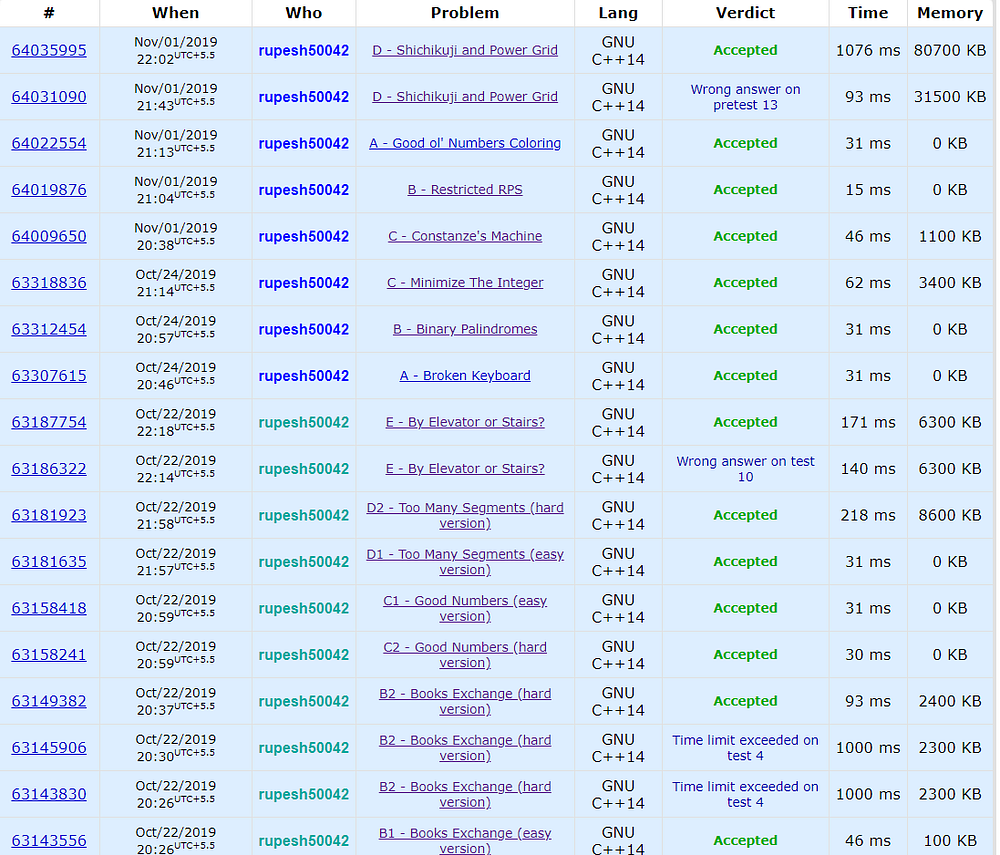The width and height of the screenshot is (1000, 855).
Task: View submission 63158241
Action: [49, 655]
